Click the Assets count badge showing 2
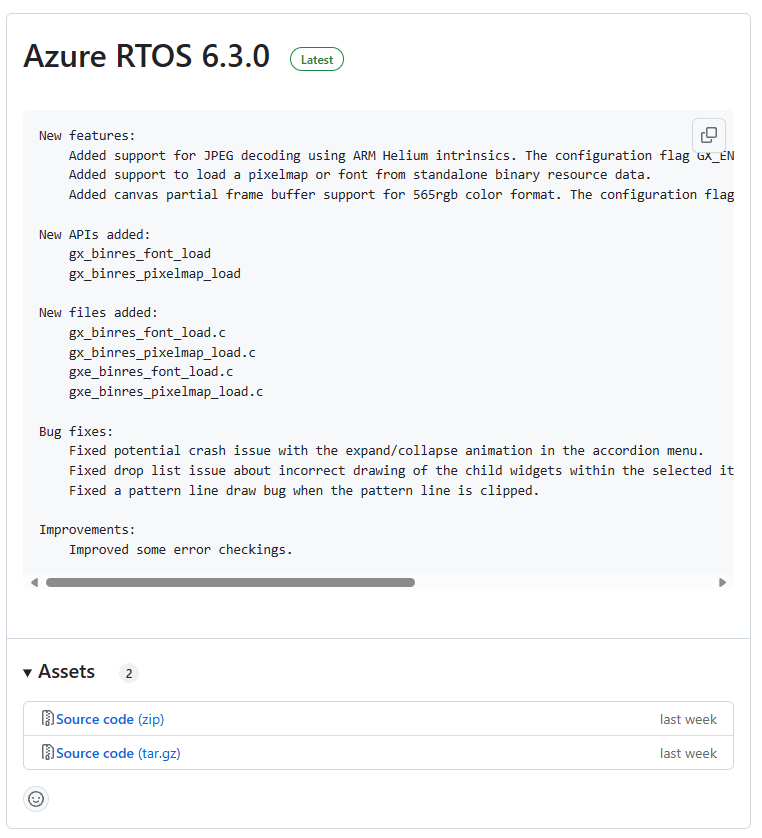This screenshot has height=838, width=762. coord(129,673)
